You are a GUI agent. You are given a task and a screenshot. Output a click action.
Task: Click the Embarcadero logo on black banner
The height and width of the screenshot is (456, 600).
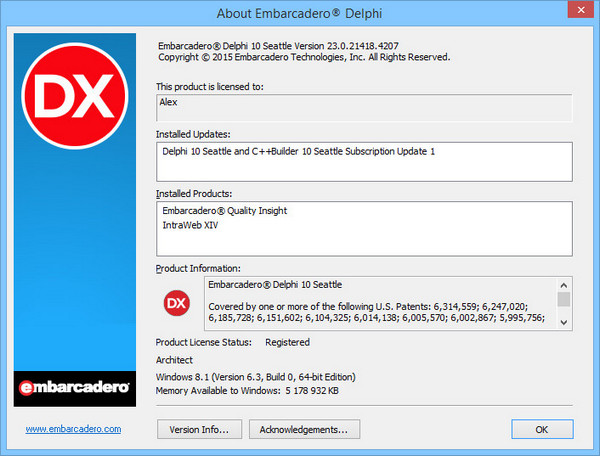tap(76, 388)
